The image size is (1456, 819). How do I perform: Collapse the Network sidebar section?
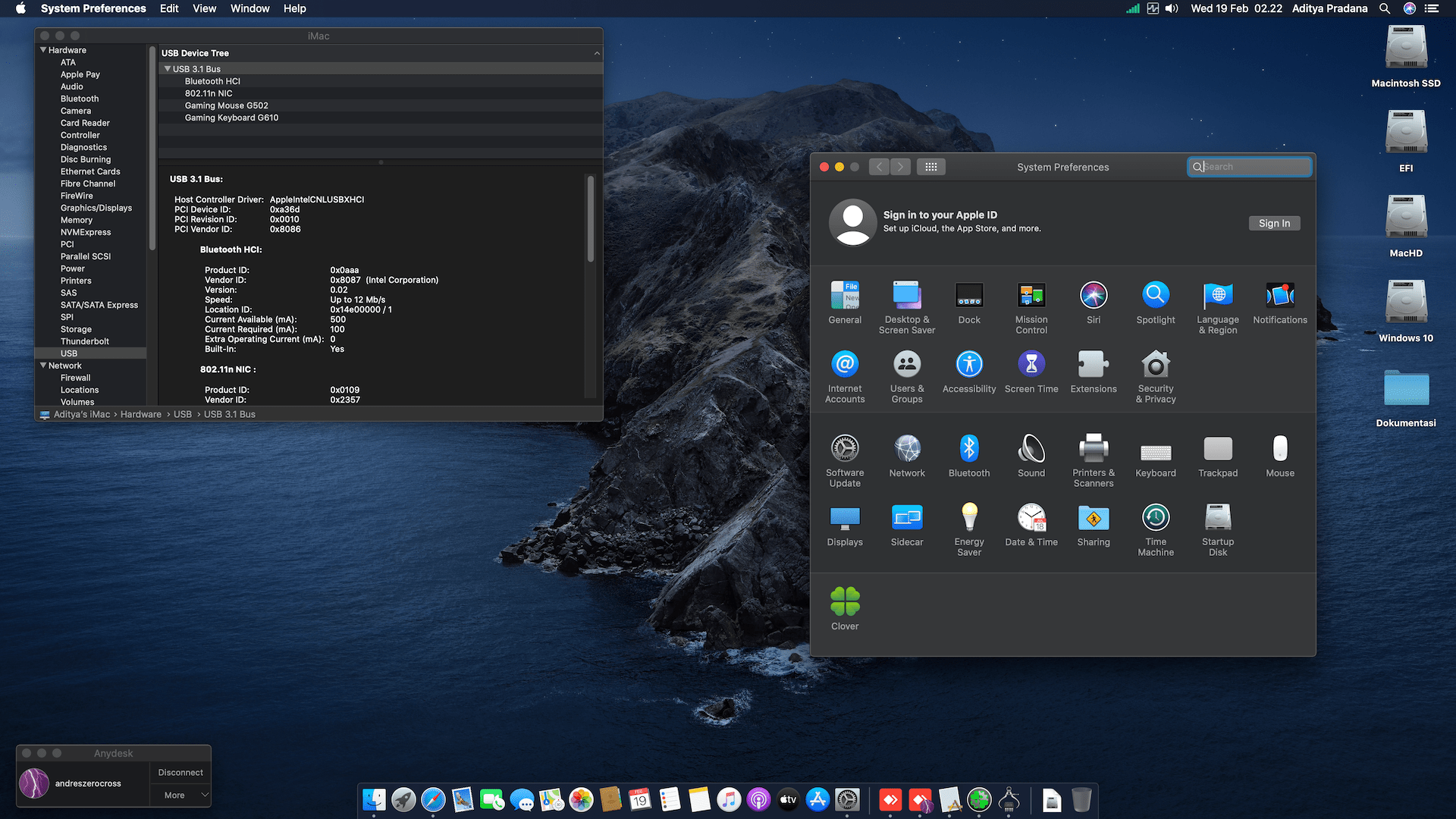[43, 366]
